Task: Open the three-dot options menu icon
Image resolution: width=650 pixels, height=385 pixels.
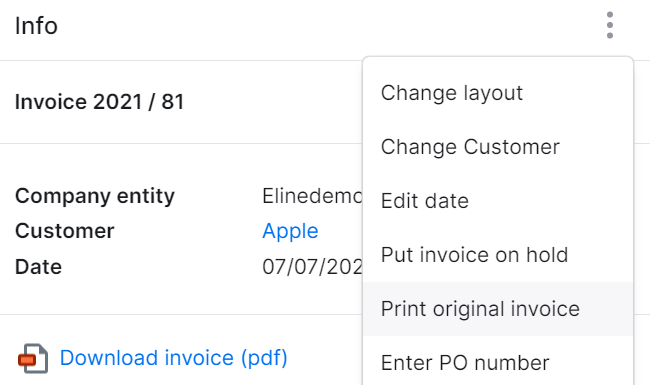Action: point(609,25)
